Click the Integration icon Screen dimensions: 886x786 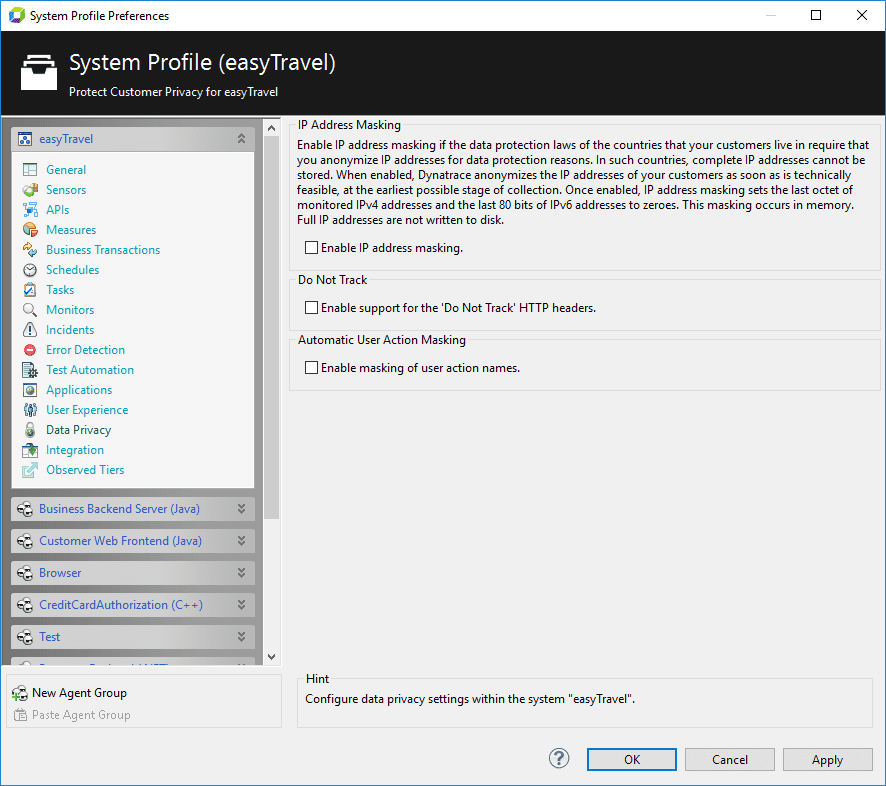pyautogui.click(x=30, y=450)
